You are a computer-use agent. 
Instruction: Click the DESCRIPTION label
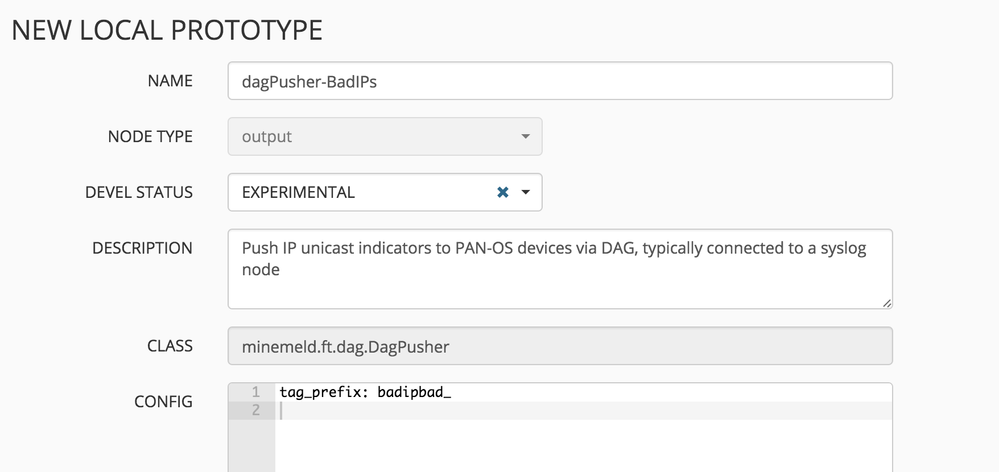(142, 248)
